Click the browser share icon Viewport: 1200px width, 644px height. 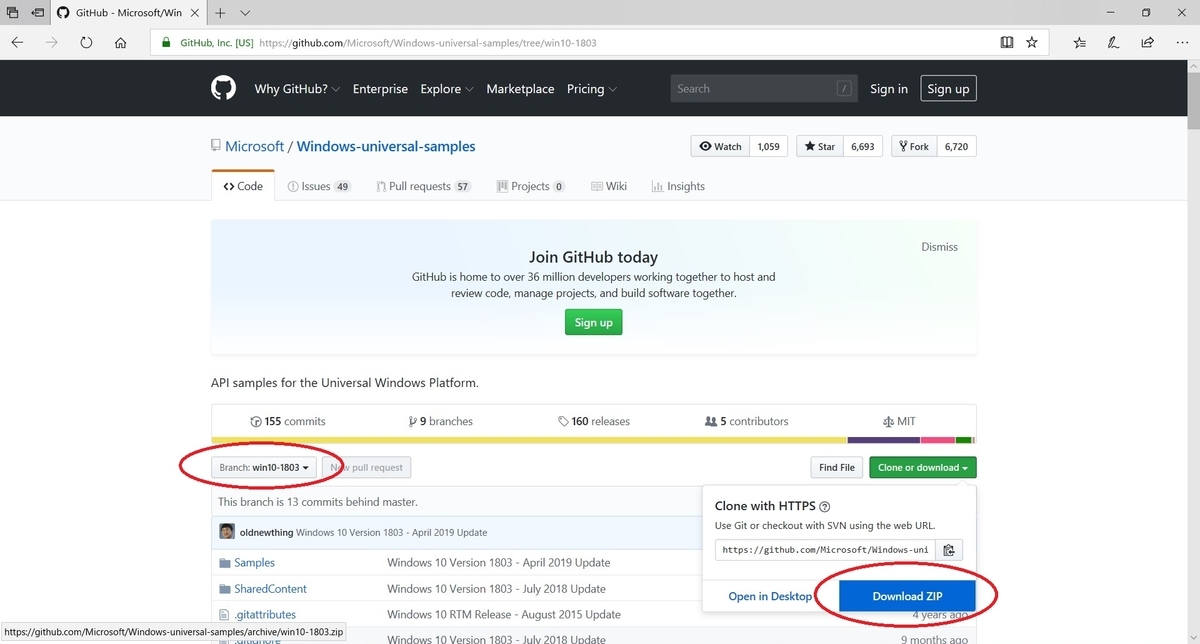pyautogui.click(x=1148, y=43)
